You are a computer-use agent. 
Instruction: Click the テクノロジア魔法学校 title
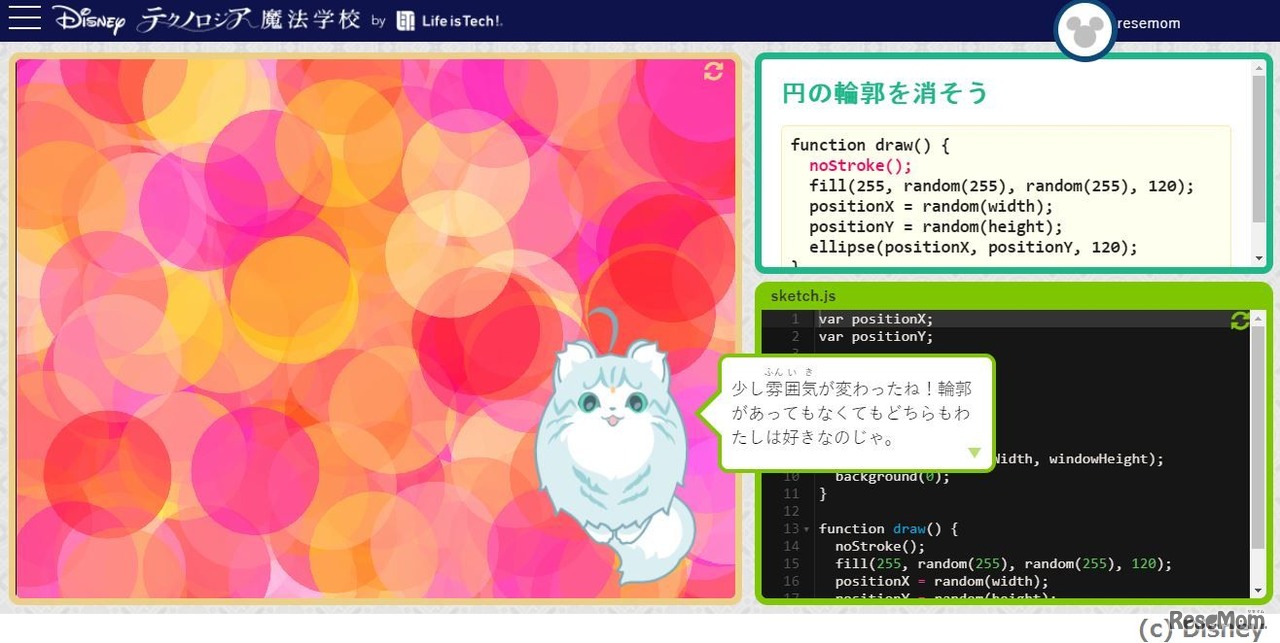tap(248, 20)
